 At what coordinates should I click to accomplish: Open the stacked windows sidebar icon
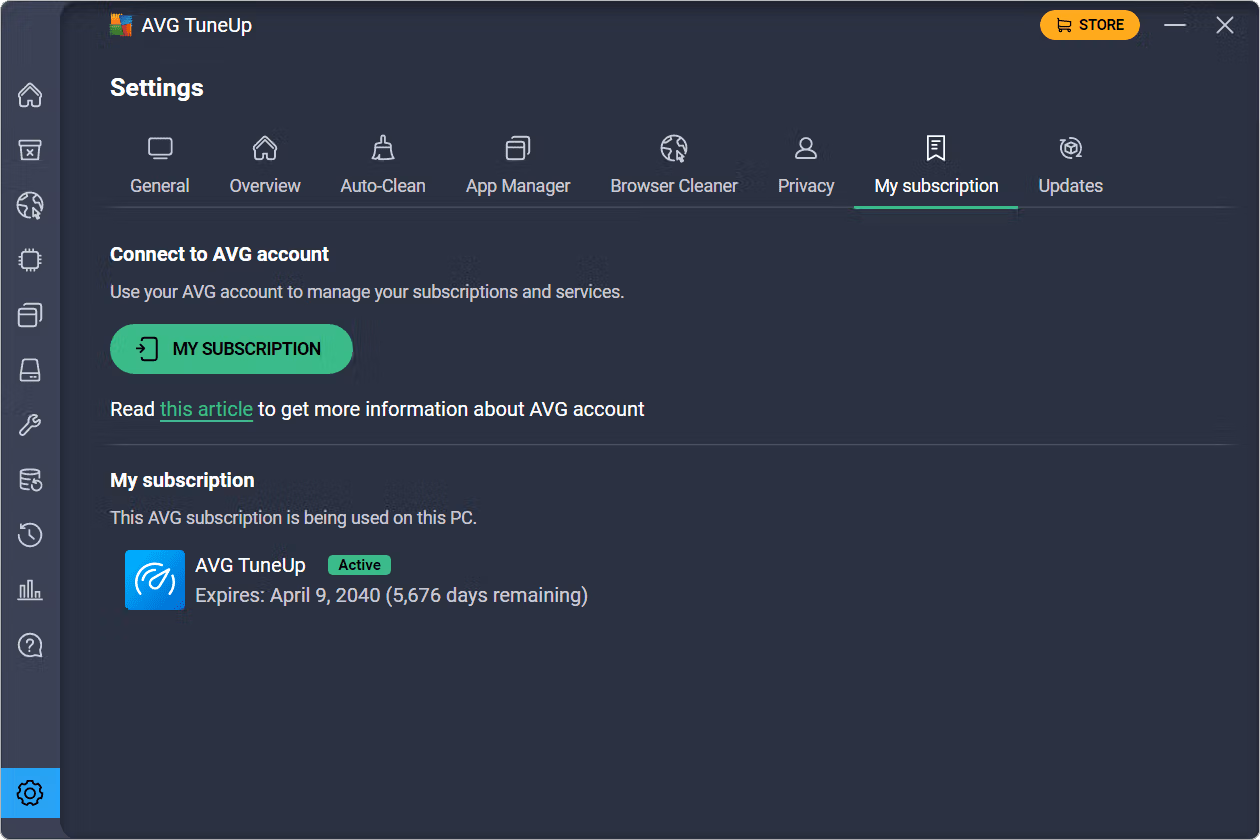coord(30,315)
